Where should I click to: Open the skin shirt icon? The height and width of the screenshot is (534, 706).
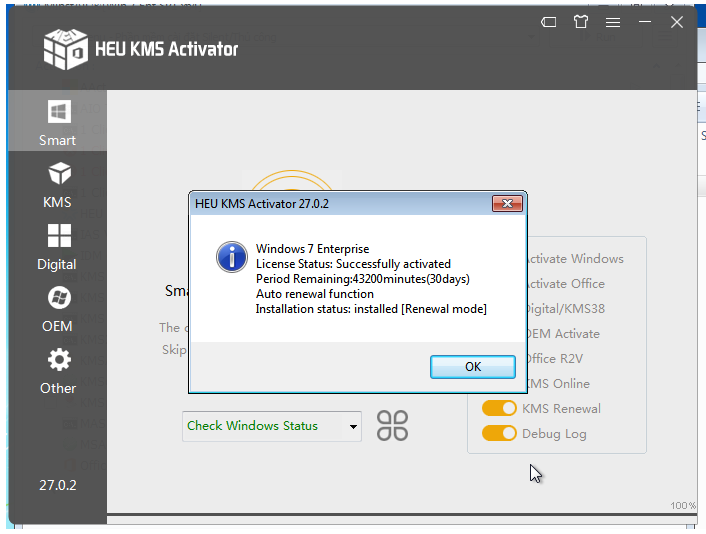(581, 22)
